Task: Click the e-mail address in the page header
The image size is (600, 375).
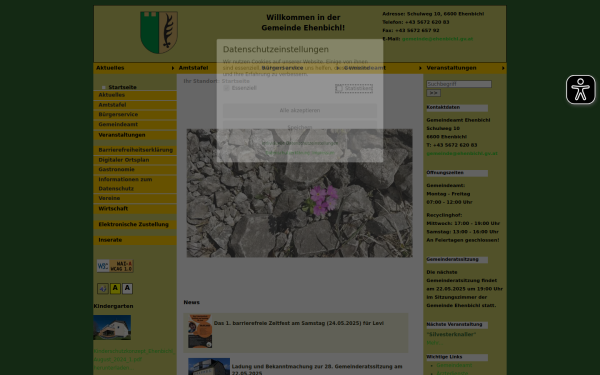Action: coord(437,39)
